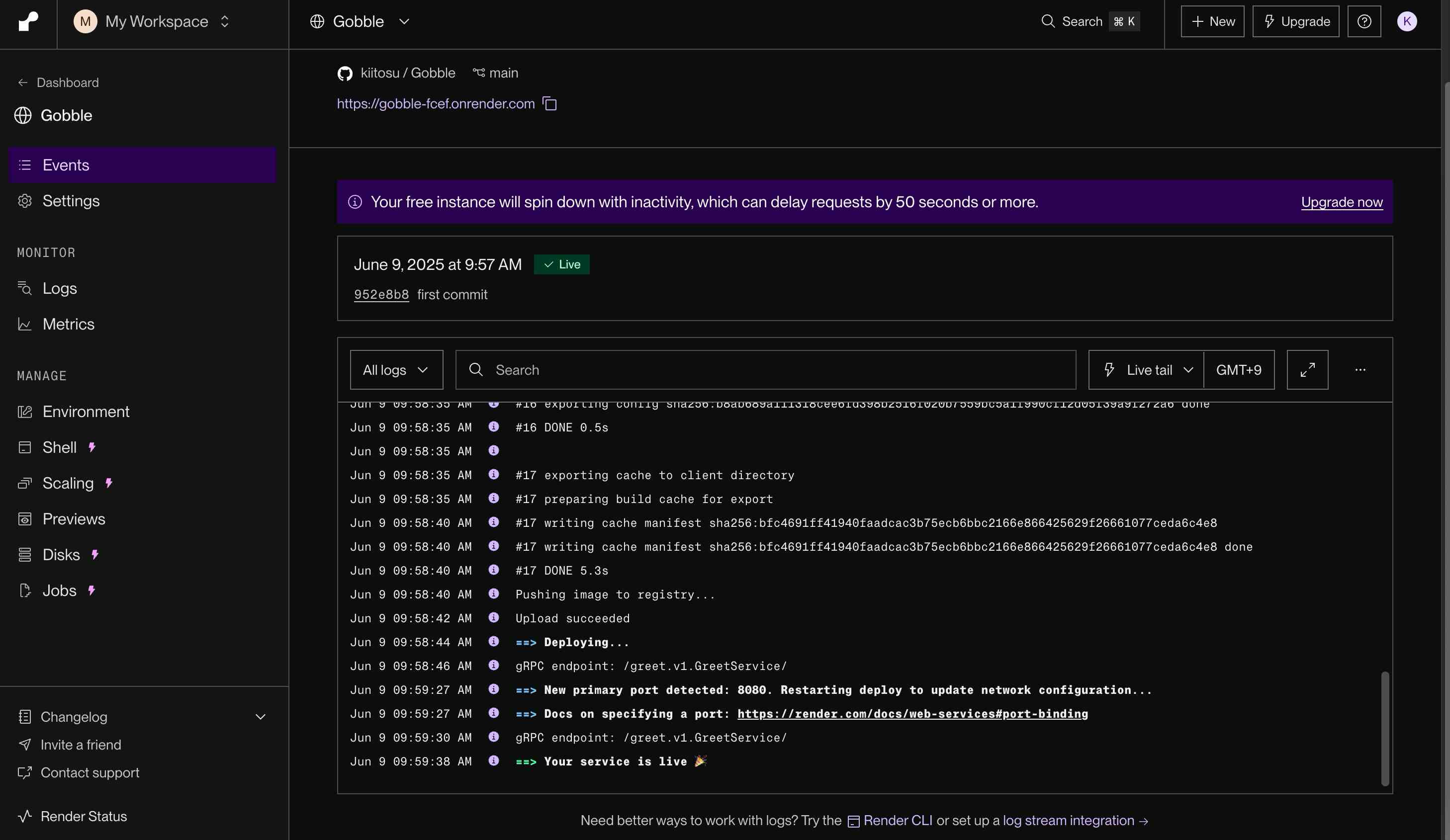Open the Environment sidebar item
This screenshot has width=1450, height=840.
click(86, 412)
